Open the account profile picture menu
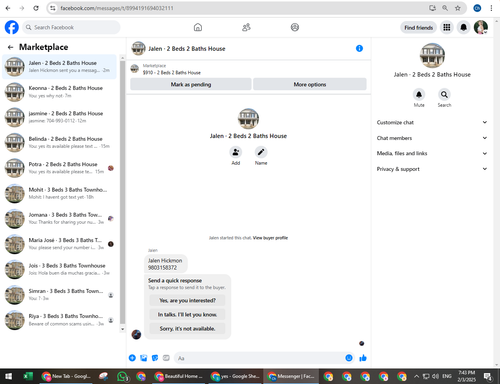500x384 pixels. click(x=481, y=27)
